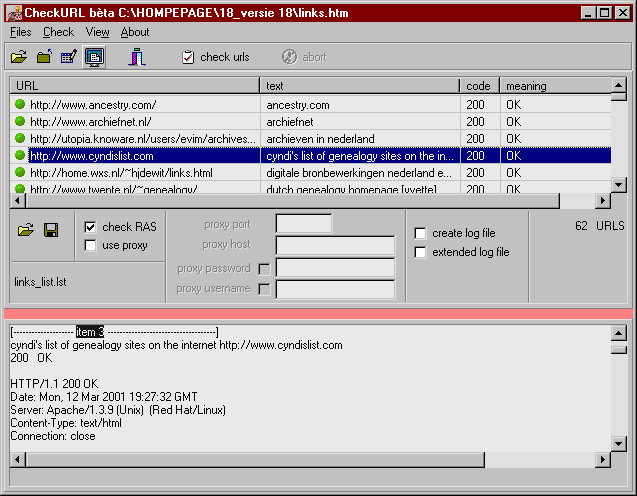Click the 62 URLS count label

(x=600, y=226)
